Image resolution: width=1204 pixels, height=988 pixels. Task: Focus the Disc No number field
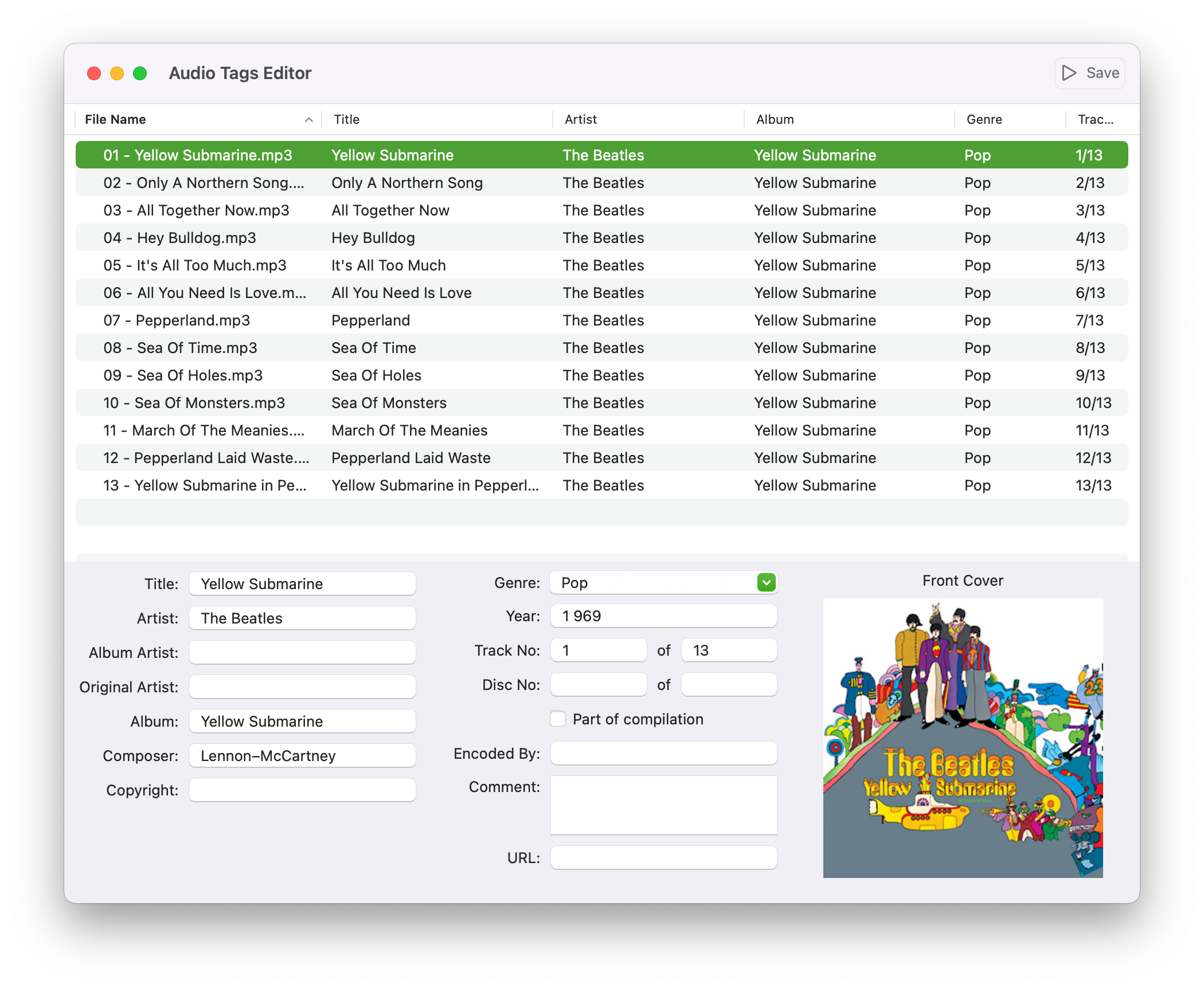click(x=599, y=684)
